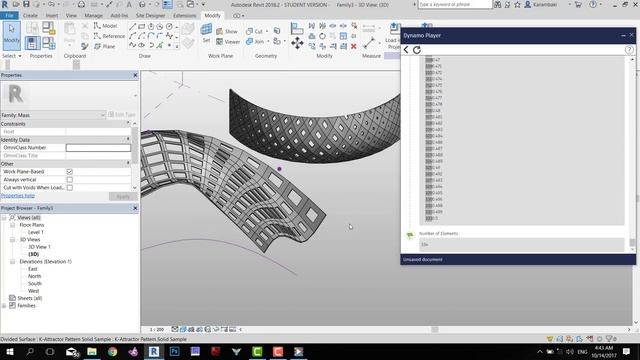Image resolution: width=640 pixels, height=360 pixels.
Task: Click the red Delete X icon
Action: coord(353,46)
